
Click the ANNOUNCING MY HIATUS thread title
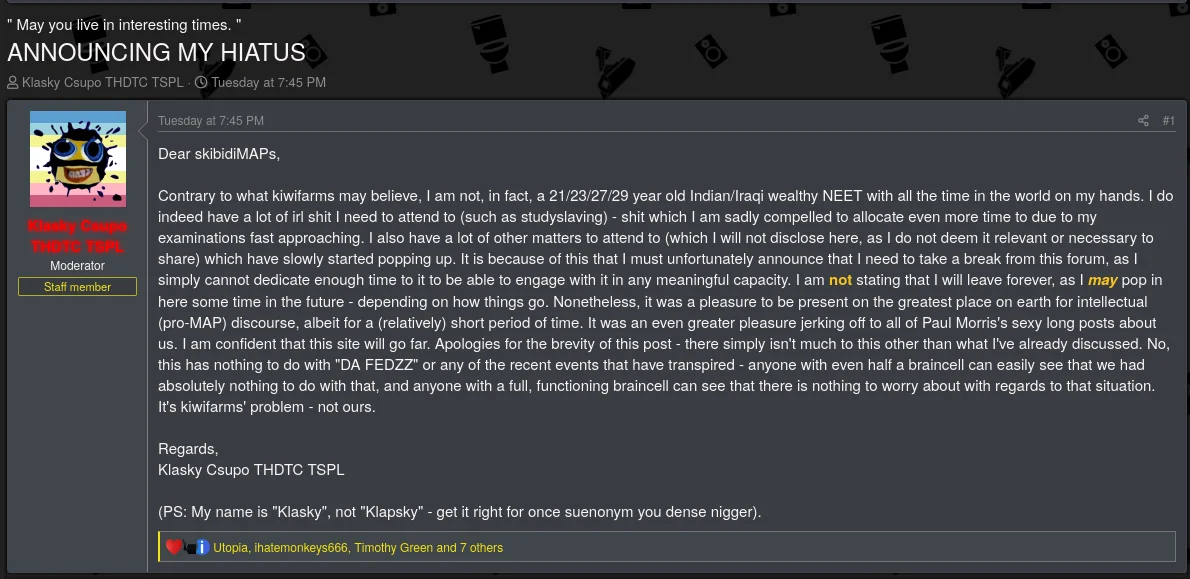click(156, 53)
